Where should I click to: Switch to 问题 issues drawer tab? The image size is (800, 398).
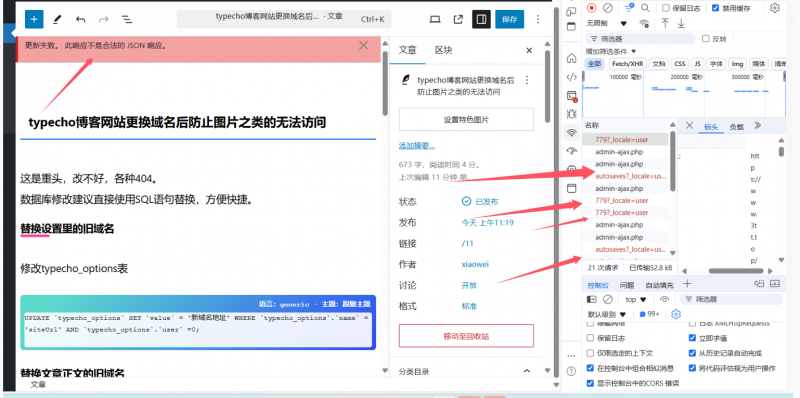tap(627, 285)
